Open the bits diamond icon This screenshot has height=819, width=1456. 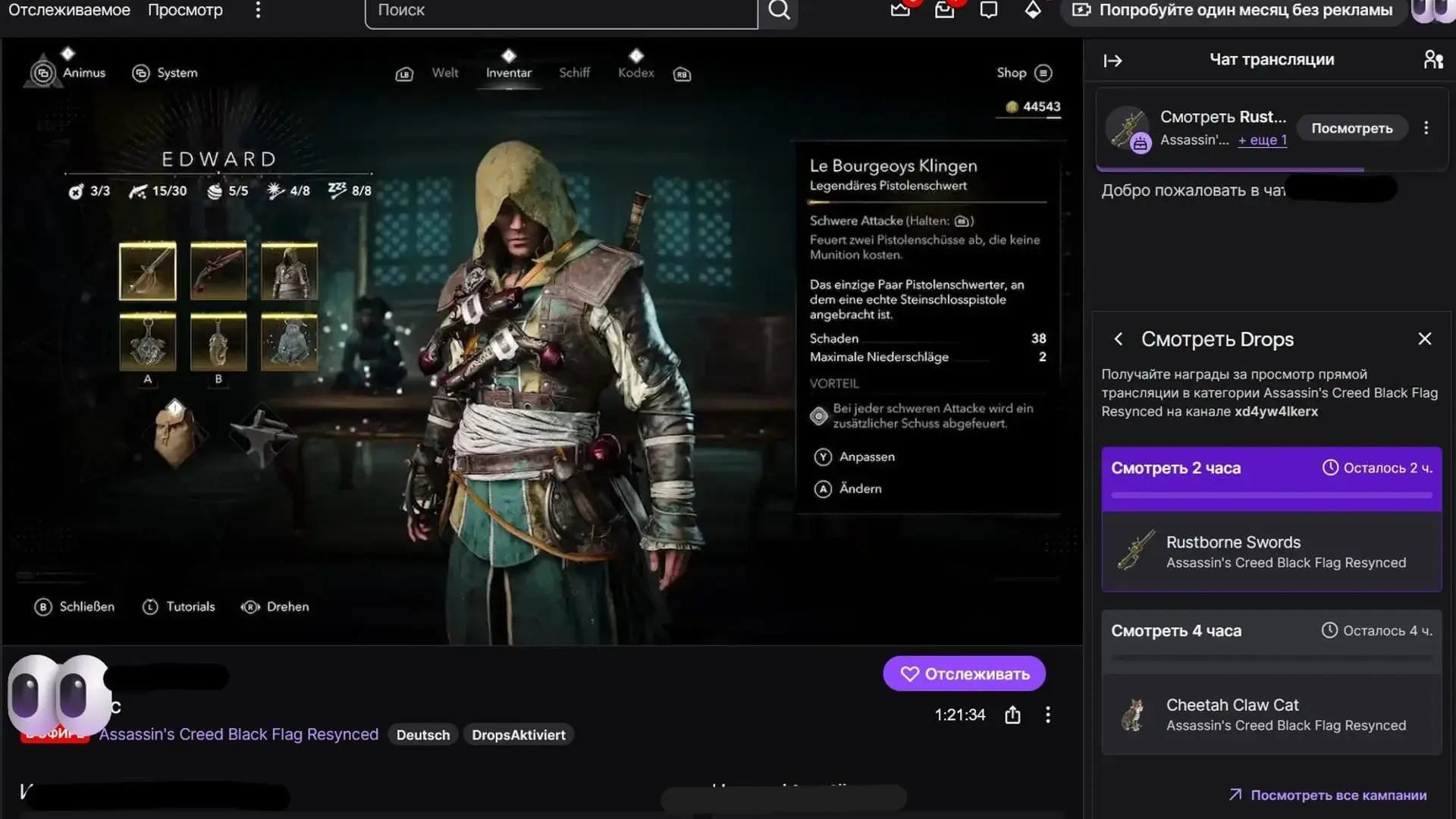[1033, 10]
